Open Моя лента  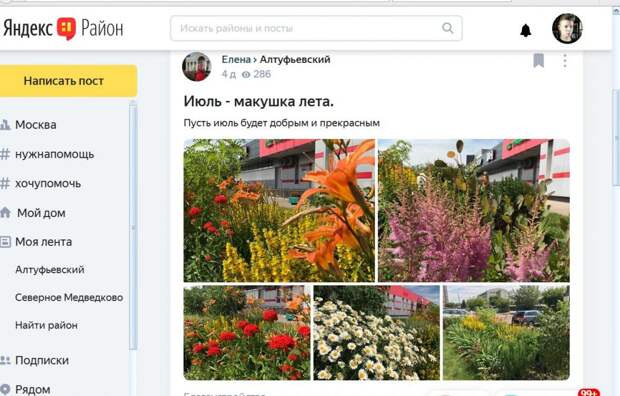[43, 242]
